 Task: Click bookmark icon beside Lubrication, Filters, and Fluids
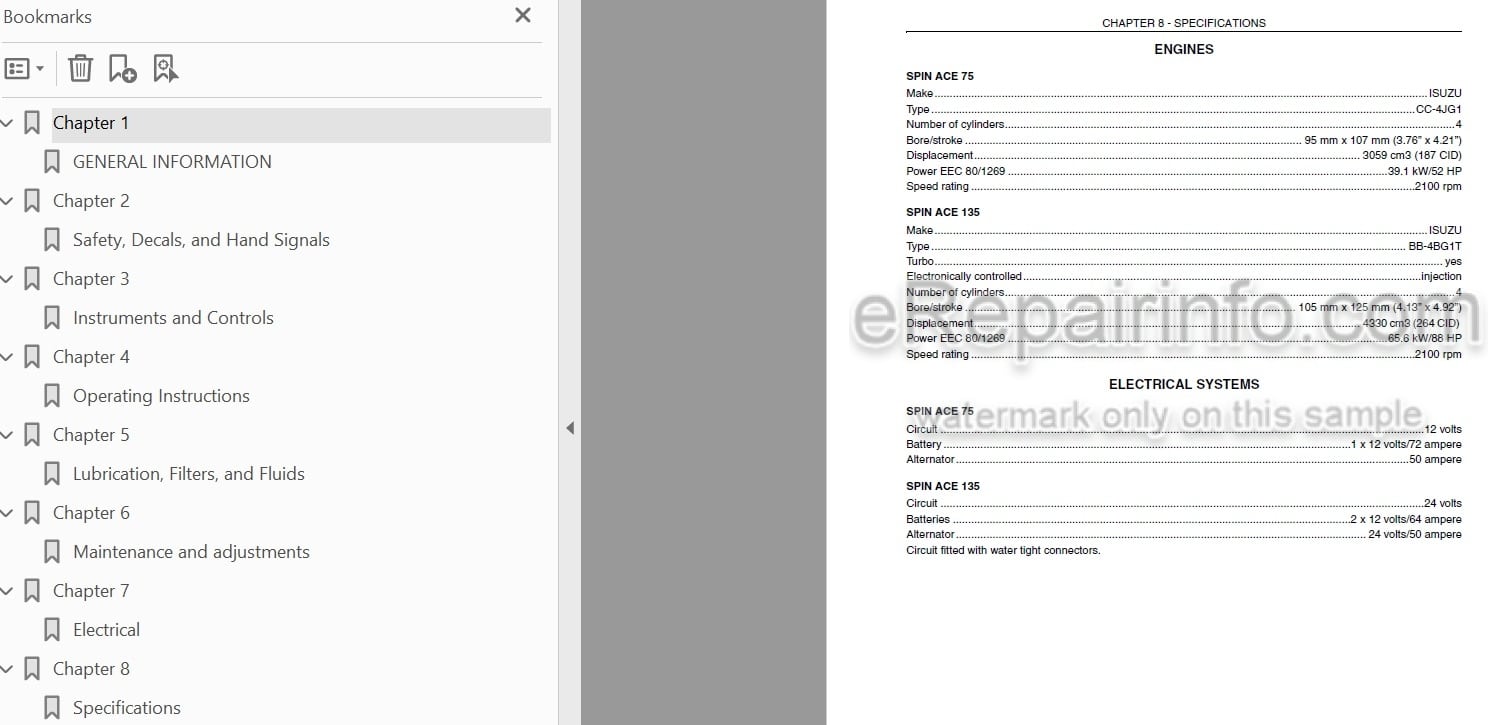pos(52,474)
